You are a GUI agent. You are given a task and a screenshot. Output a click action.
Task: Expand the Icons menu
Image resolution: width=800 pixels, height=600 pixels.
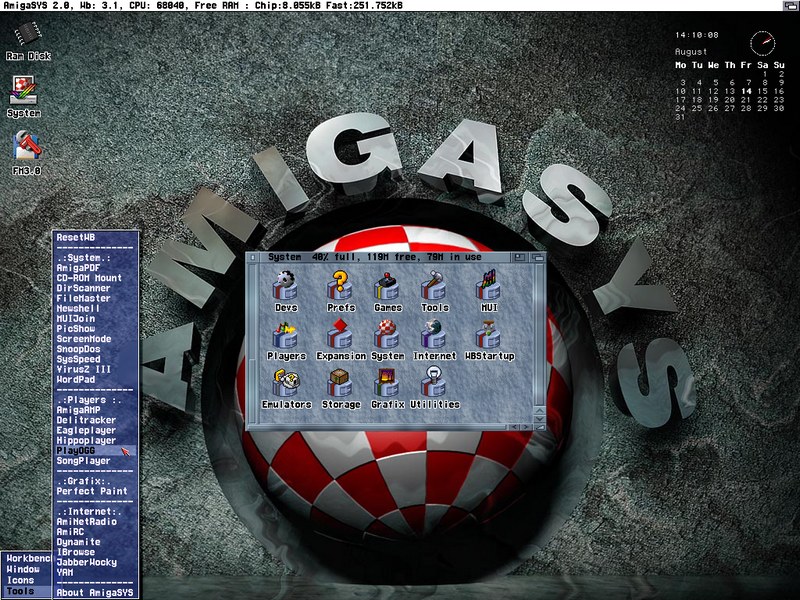tap(21, 580)
